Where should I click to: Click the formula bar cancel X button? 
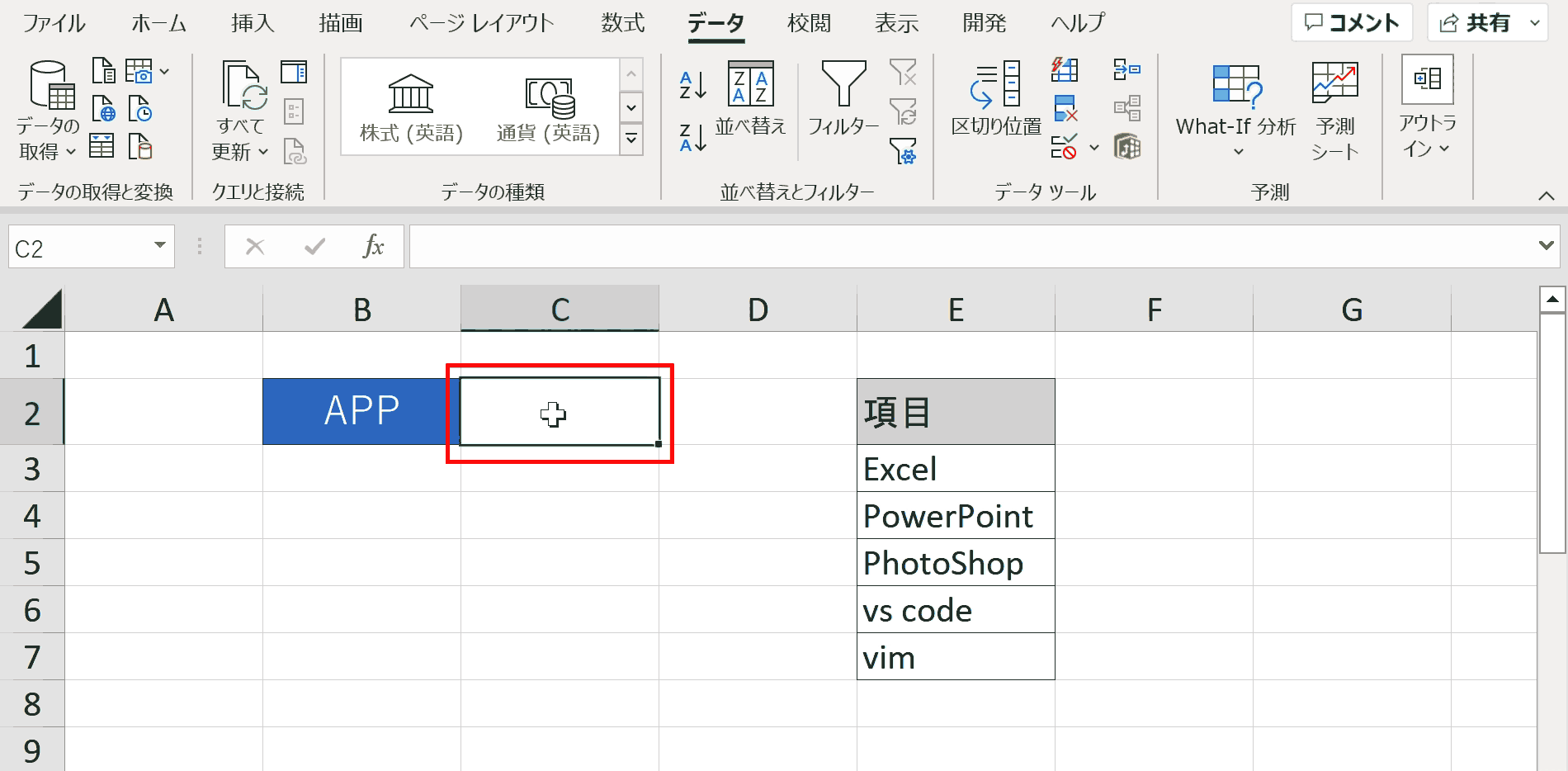point(255,246)
